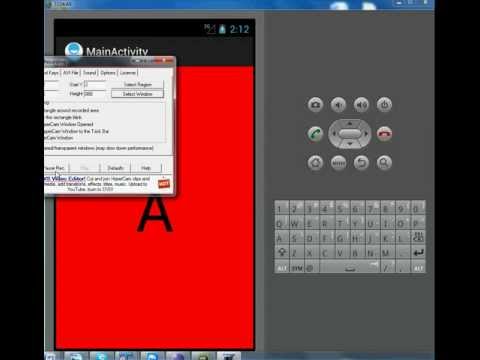This screenshot has width=480, height=360.
Task: Click the Pause Rec. button
Action: pyautogui.click(x=56, y=168)
